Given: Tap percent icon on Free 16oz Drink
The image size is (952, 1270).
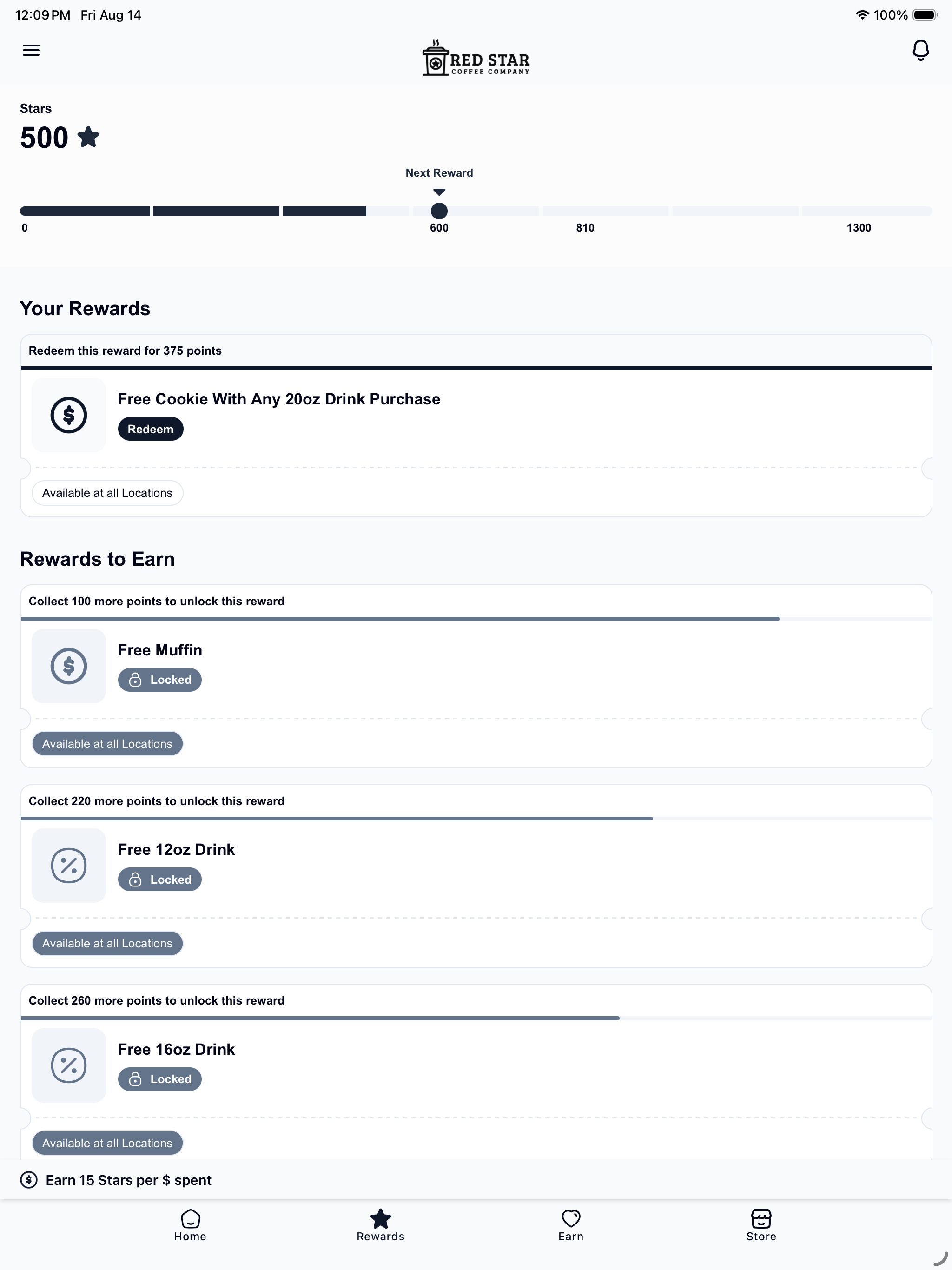Looking at the screenshot, I should click(69, 1065).
